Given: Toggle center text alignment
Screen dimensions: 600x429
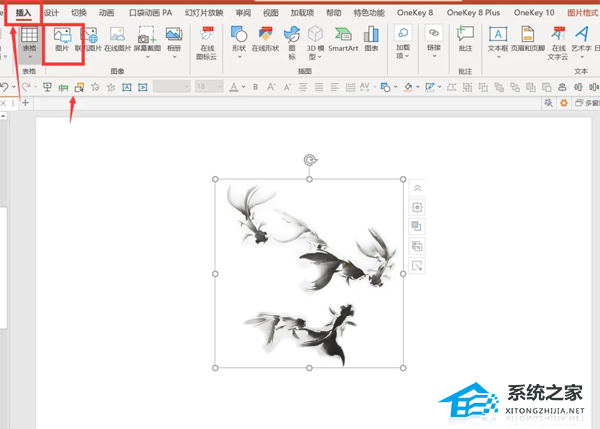Looking at the screenshot, I should 303,87.
